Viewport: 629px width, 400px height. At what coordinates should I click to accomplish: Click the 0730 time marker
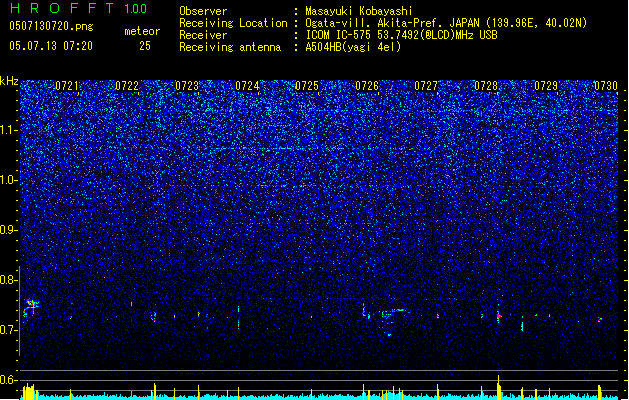pyautogui.click(x=606, y=86)
